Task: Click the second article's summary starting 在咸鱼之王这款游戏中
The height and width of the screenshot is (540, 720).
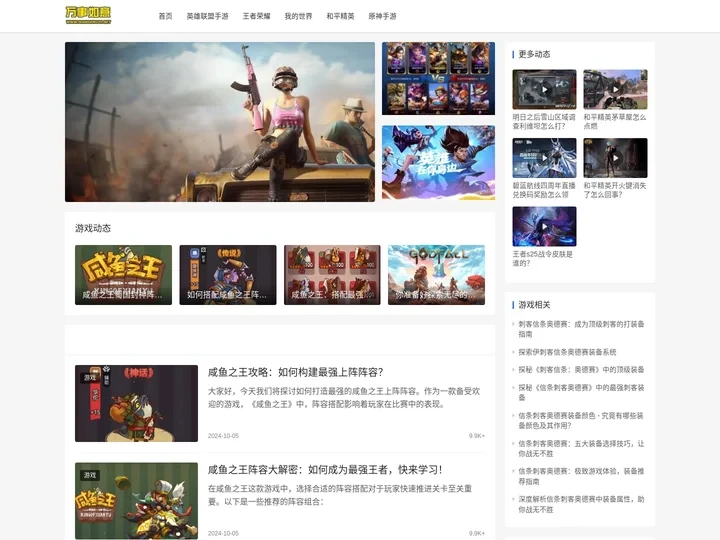Action: click(340, 495)
